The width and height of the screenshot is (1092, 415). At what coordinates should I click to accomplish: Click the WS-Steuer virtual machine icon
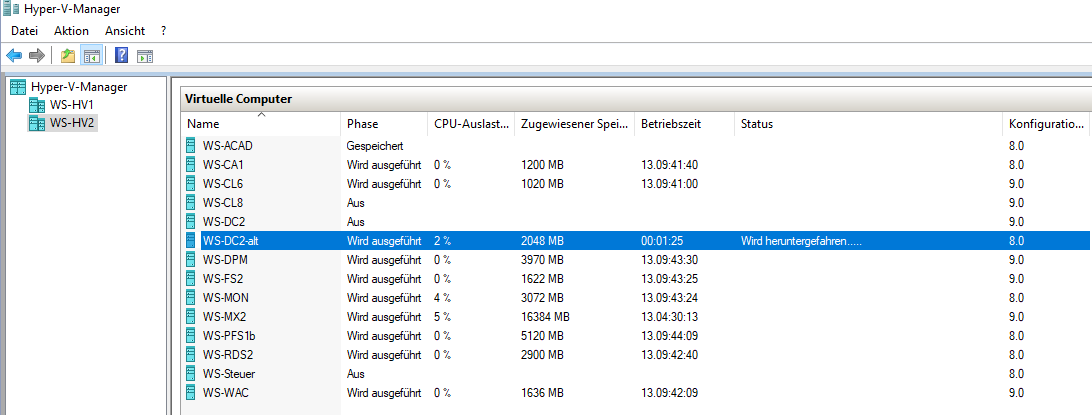coord(191,373)
